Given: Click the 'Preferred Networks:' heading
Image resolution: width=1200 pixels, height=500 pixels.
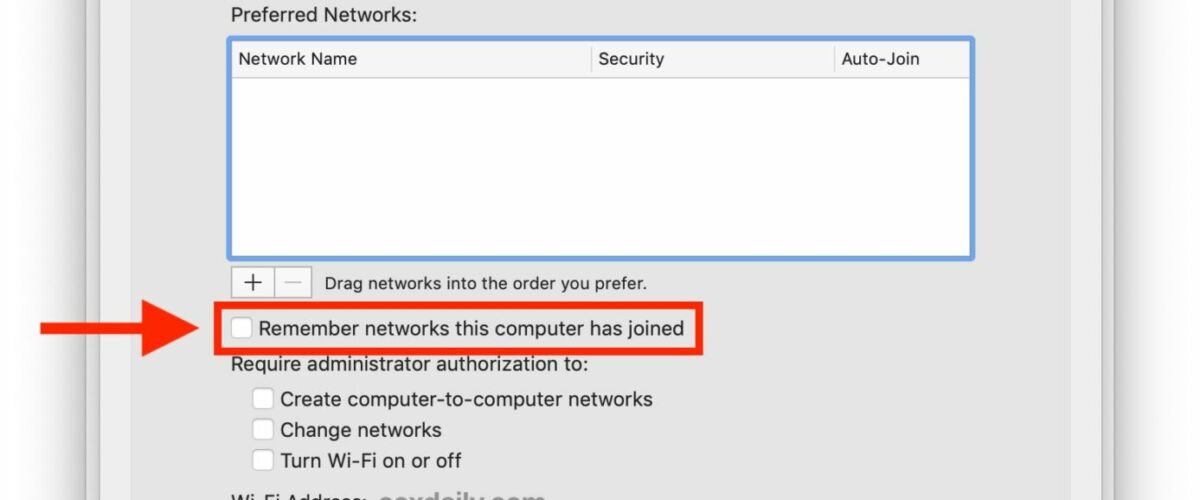Looking at the screenshot, I should (x=324, y=15).
